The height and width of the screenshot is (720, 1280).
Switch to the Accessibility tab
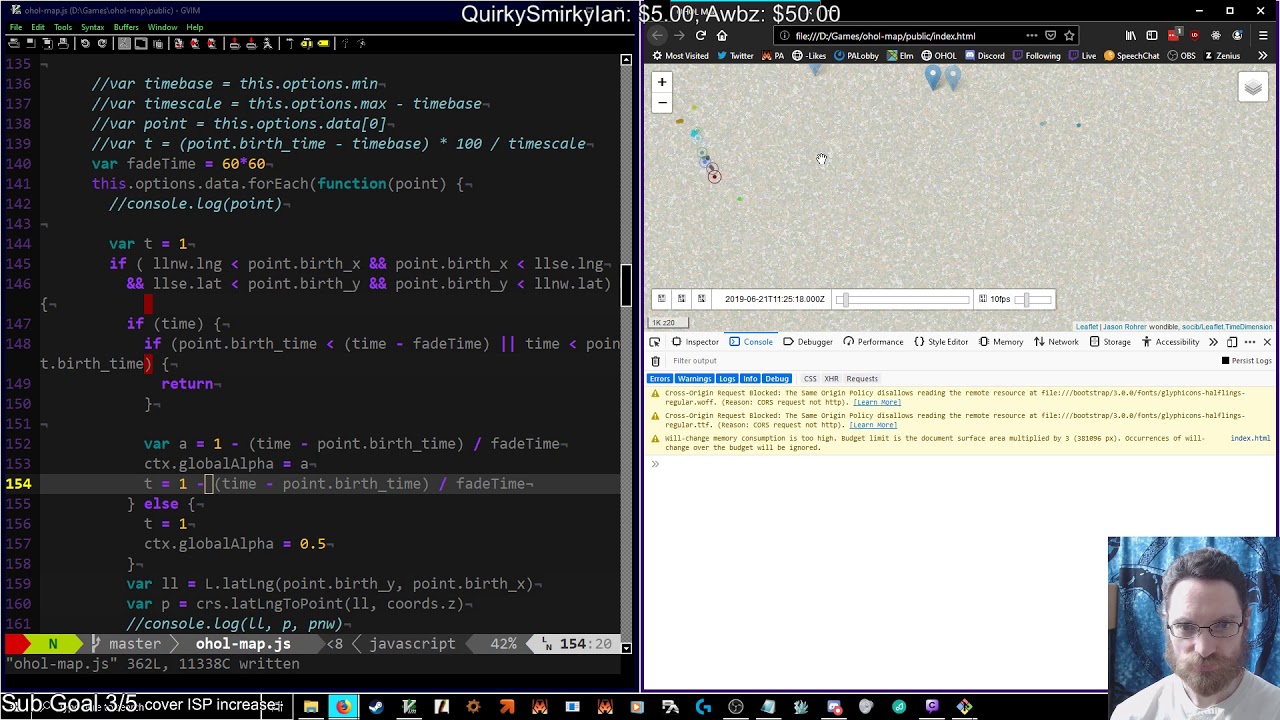pos(1169,342)
